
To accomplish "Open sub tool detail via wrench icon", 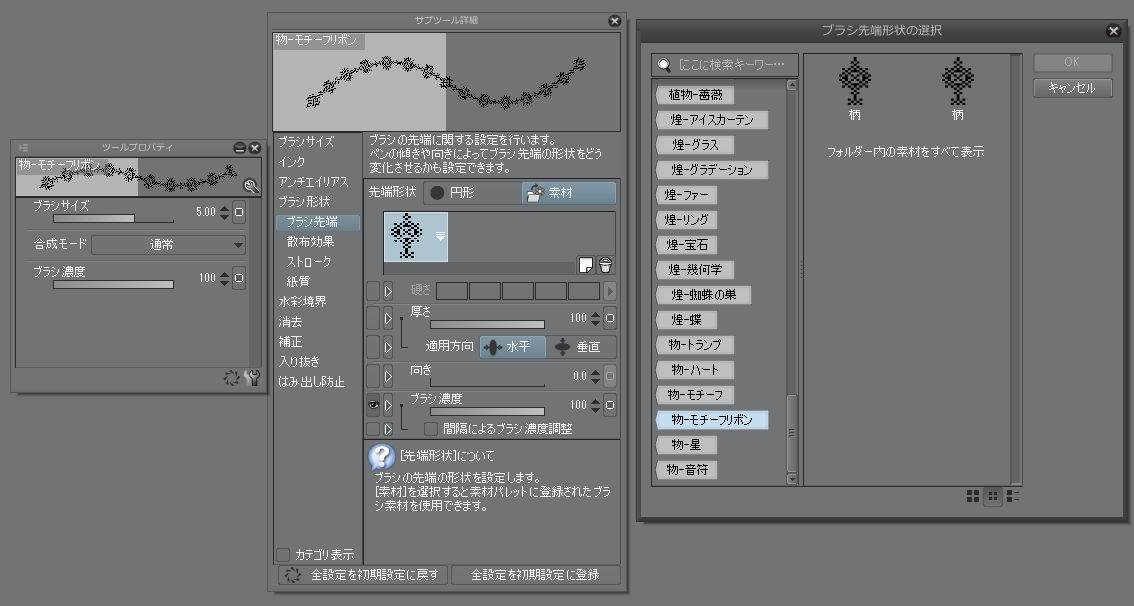I will coord(252,378).
